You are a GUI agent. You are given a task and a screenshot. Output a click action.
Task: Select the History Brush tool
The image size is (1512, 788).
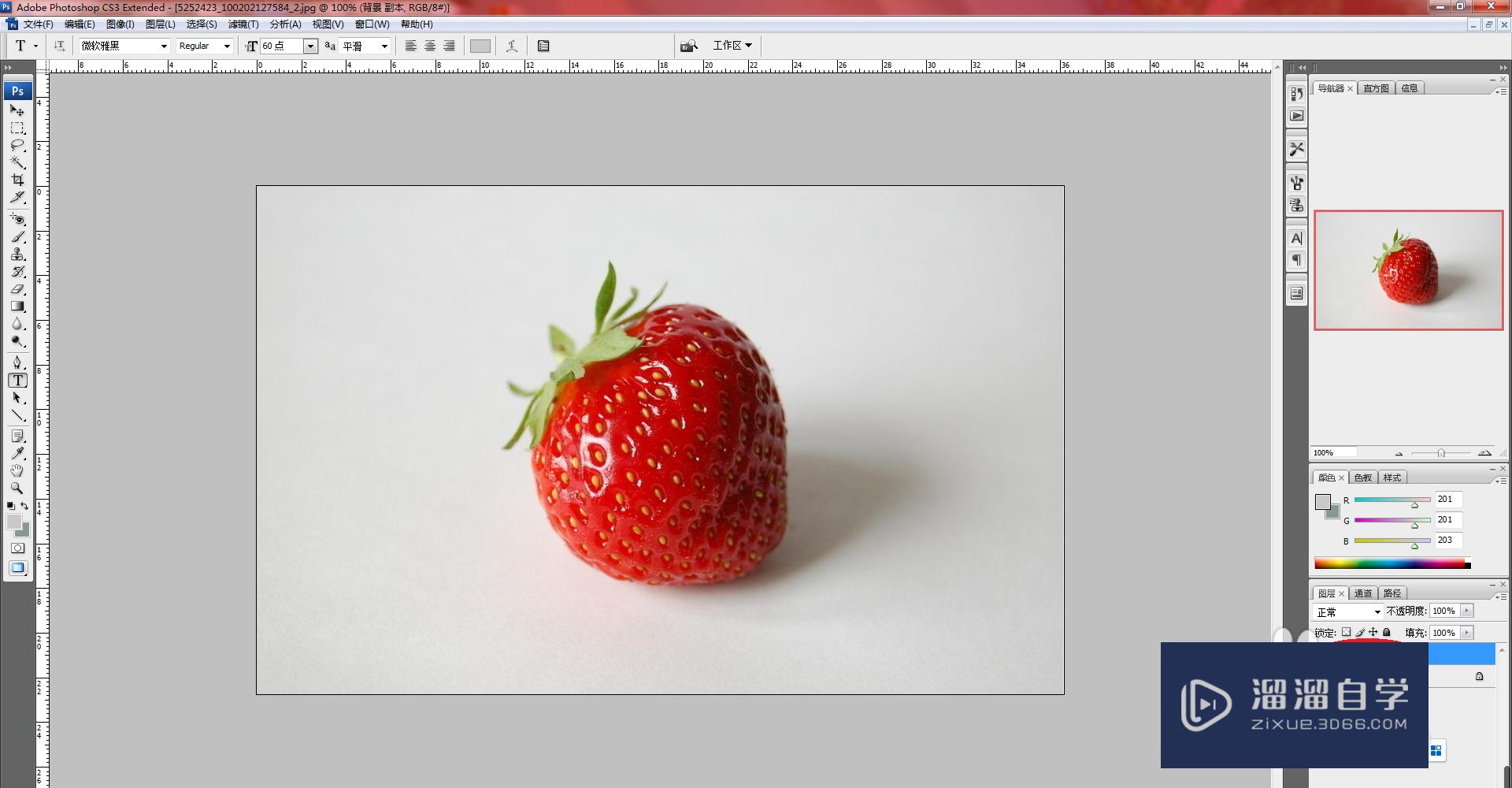point(17,271)
